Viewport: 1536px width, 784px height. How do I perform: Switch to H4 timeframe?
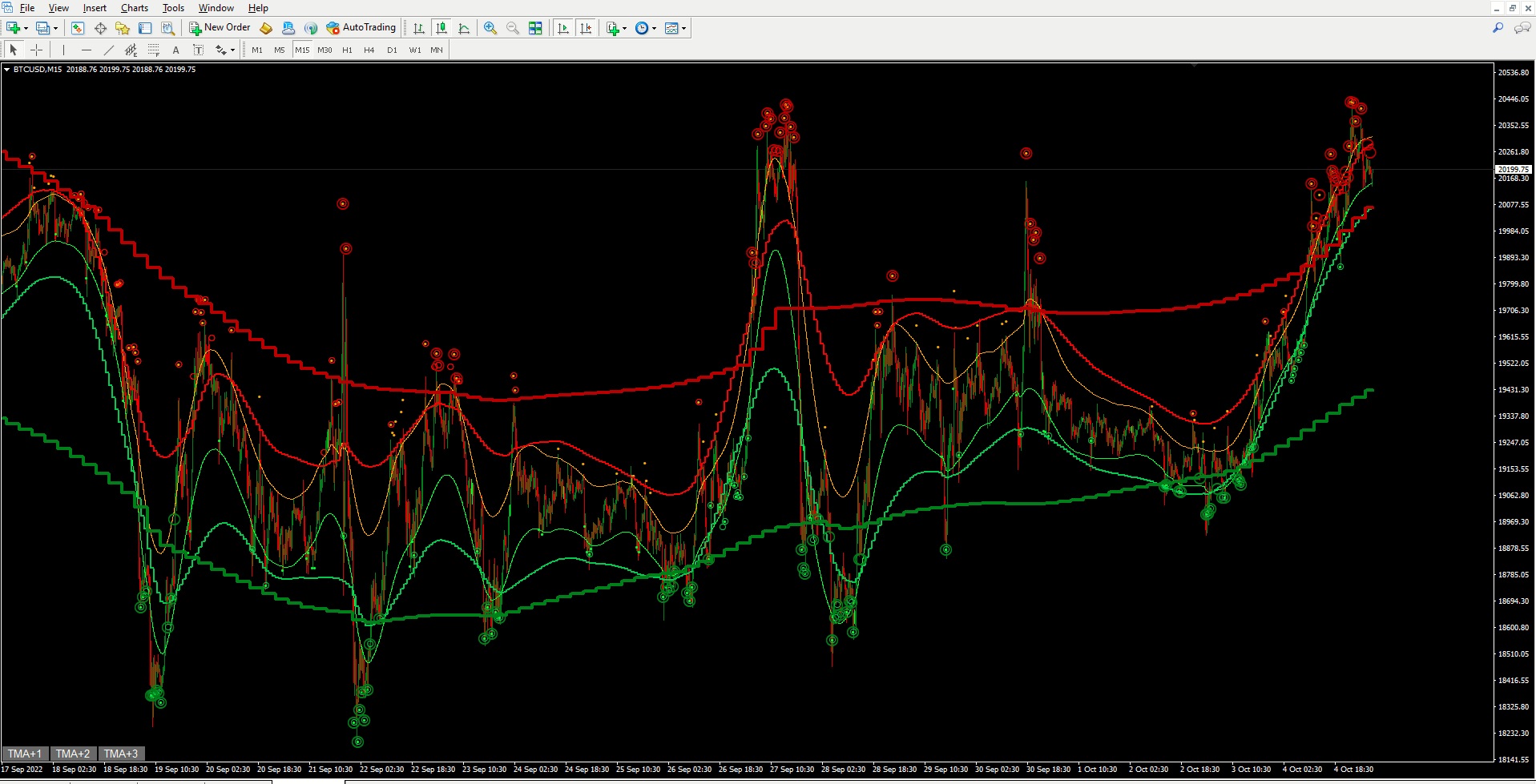369,50
